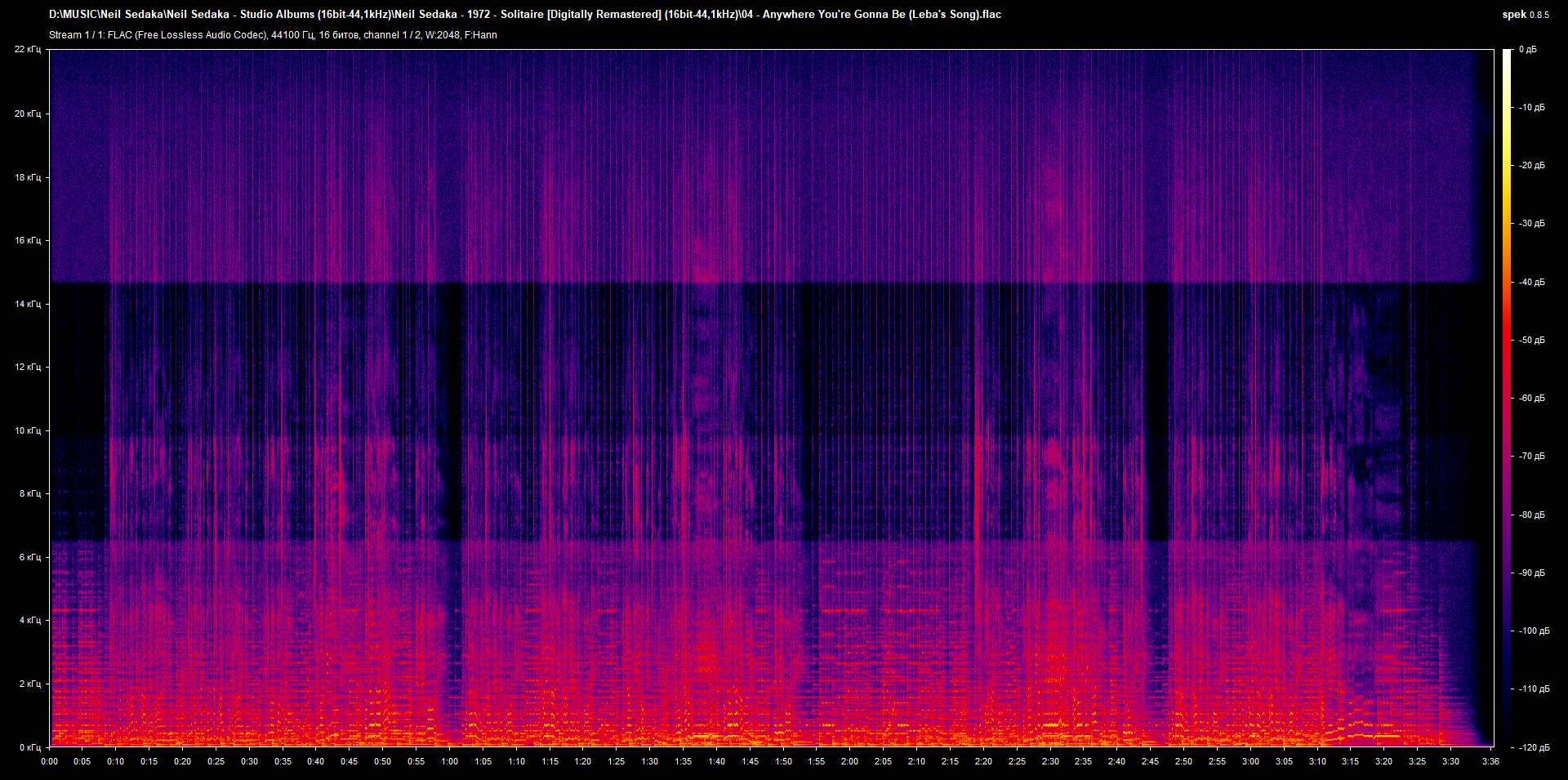Click the 3:00 time axis marker
Viewport: 1568px width, 780px height.
point(1250,761)
